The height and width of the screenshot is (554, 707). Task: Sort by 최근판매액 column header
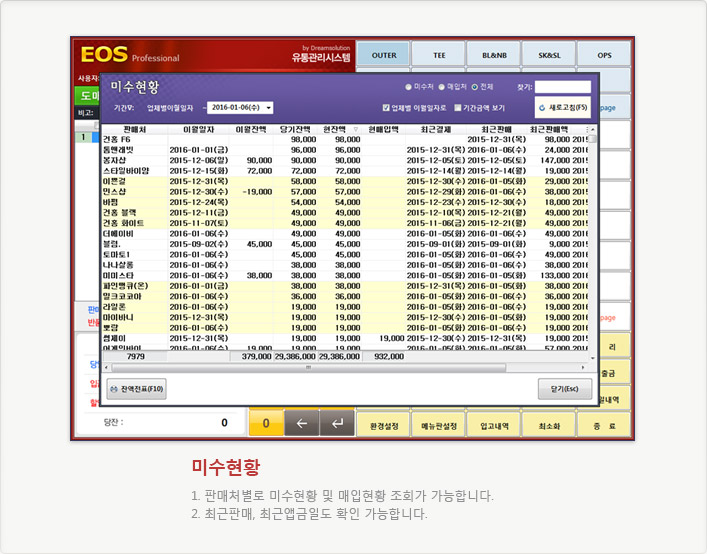pyautogui.click(x=549, y=130)
